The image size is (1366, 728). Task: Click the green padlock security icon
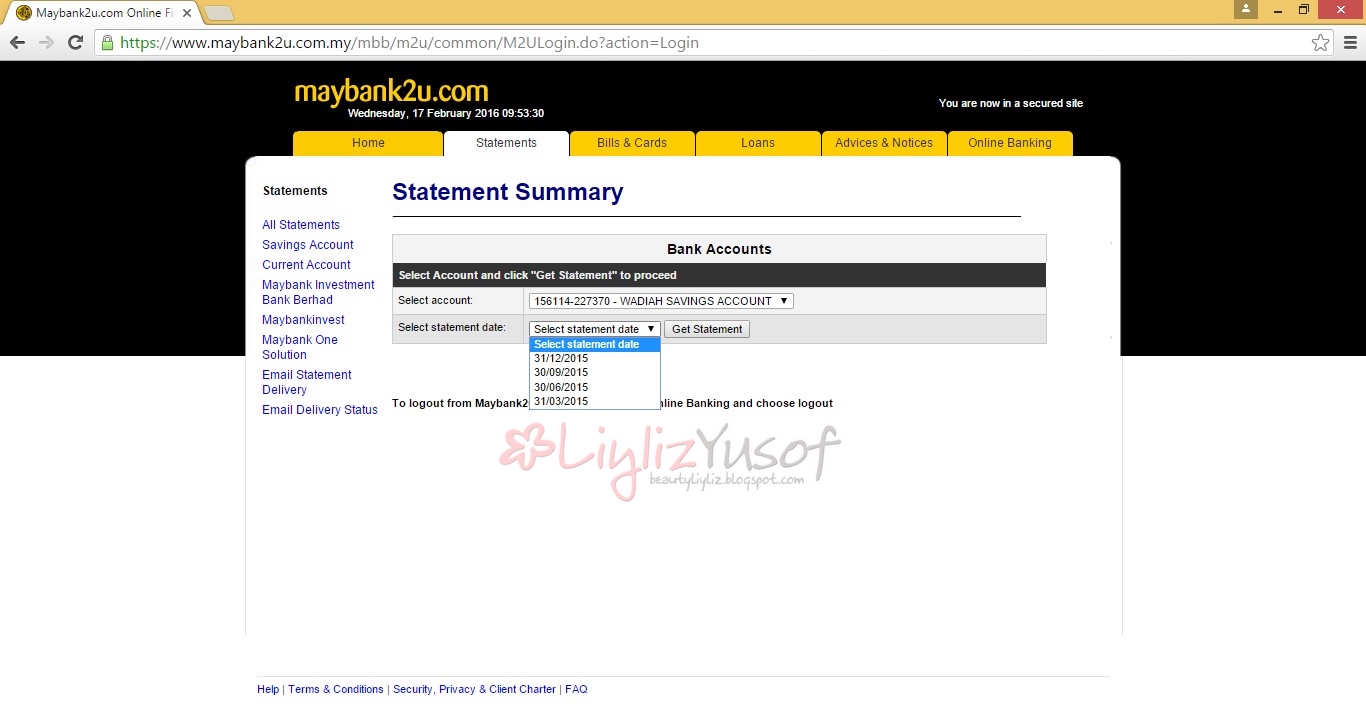pyautogui.click(x=107, y=43)
